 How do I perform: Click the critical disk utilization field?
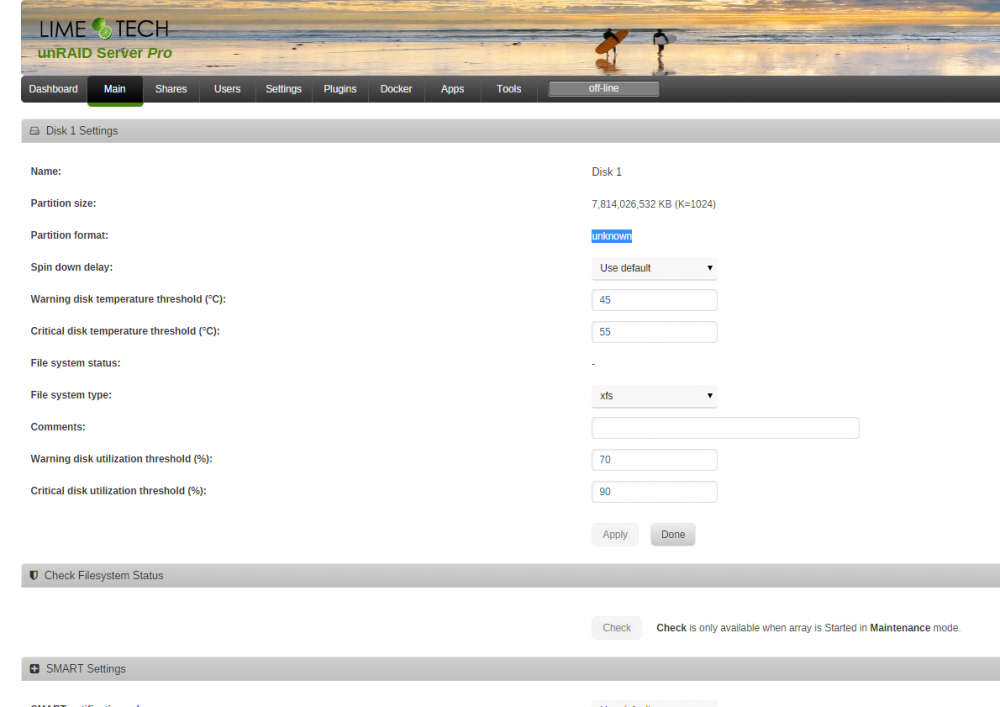tap(654, 492)
